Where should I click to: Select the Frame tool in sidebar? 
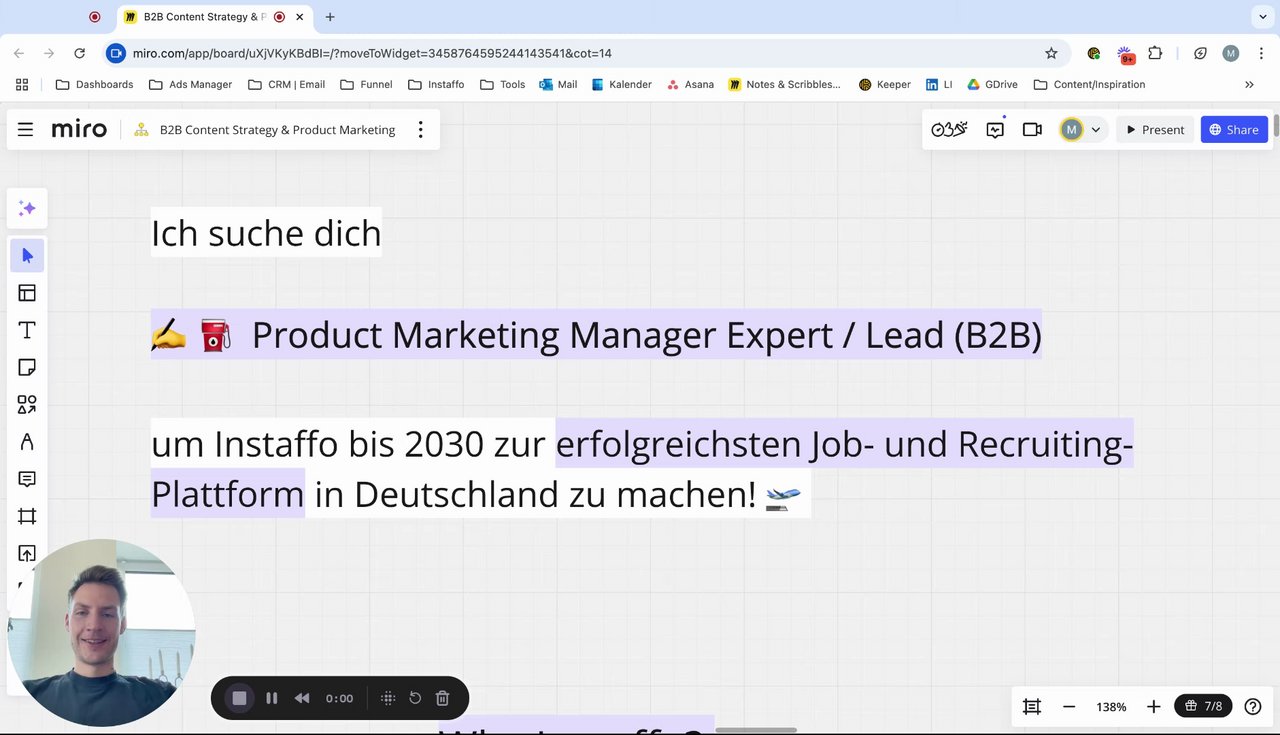point(27,516)
